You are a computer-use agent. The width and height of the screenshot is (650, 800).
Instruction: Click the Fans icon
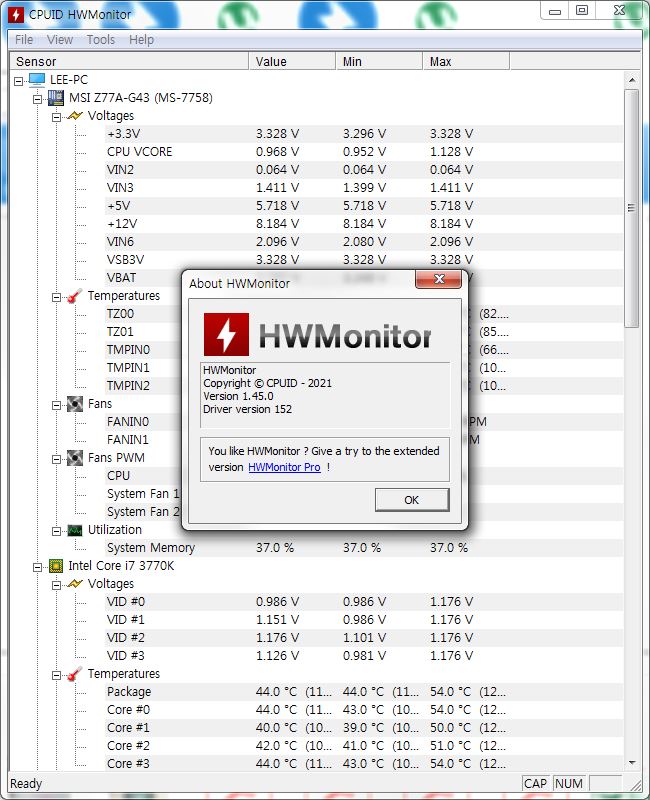74,404
